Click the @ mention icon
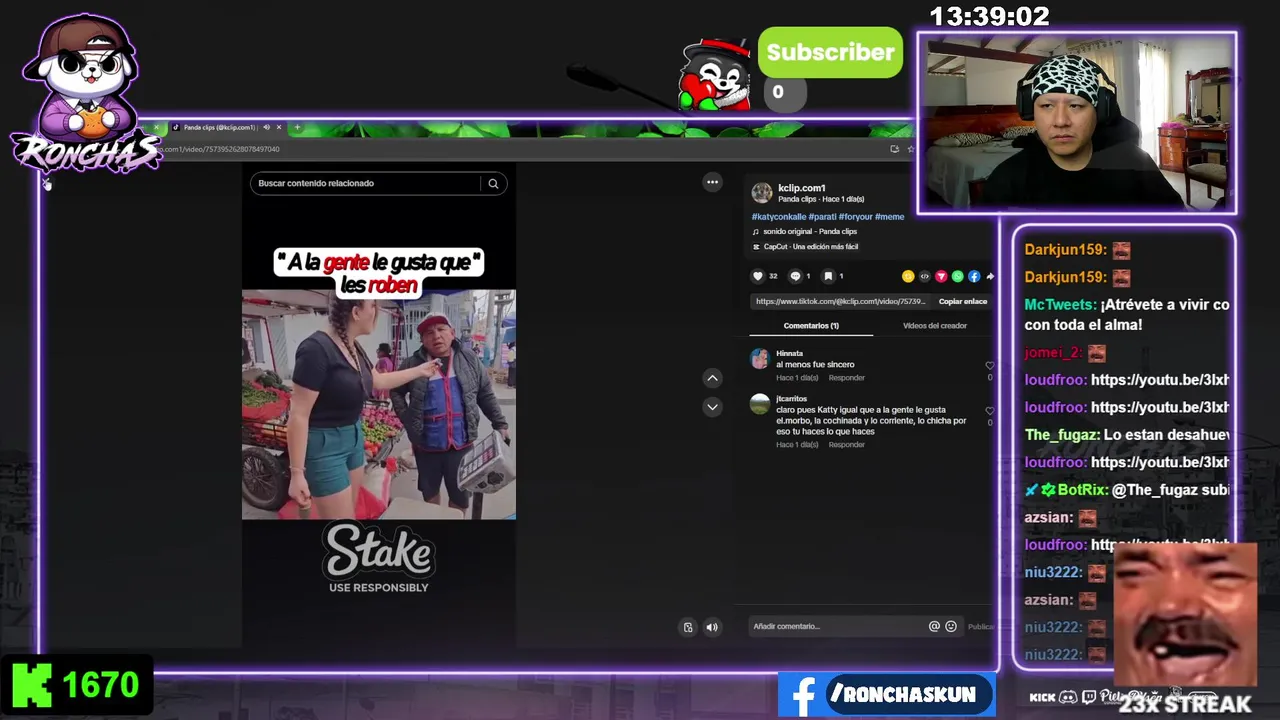This screenshot has width=1280, height=720. (x=934, y=626)
